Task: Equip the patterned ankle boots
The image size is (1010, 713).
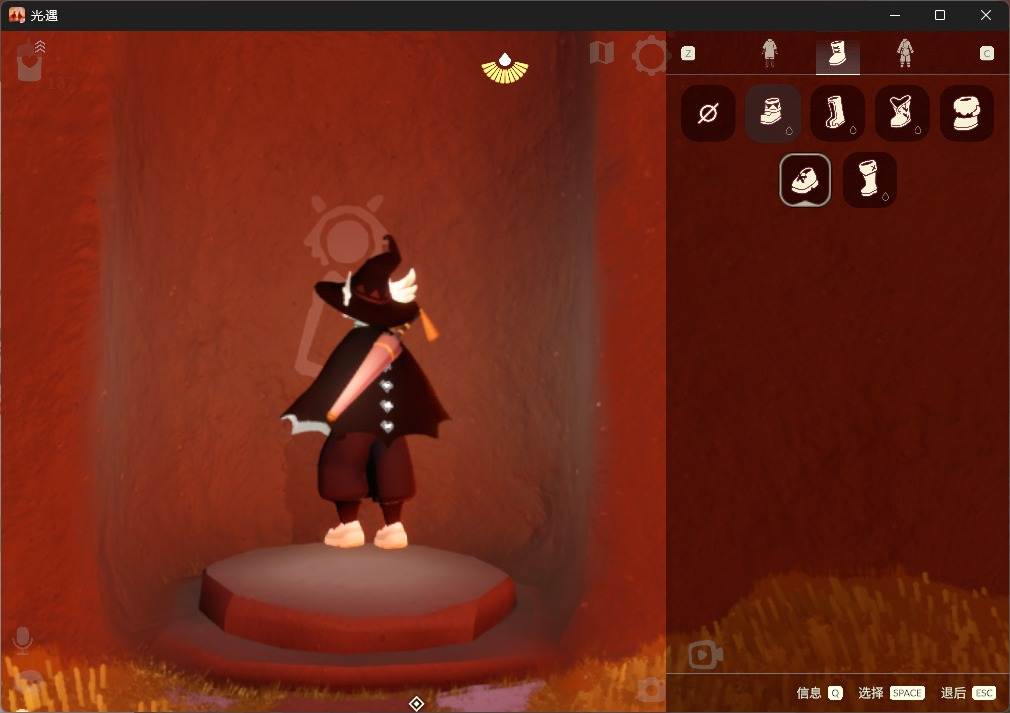Action: pos(773,113)
